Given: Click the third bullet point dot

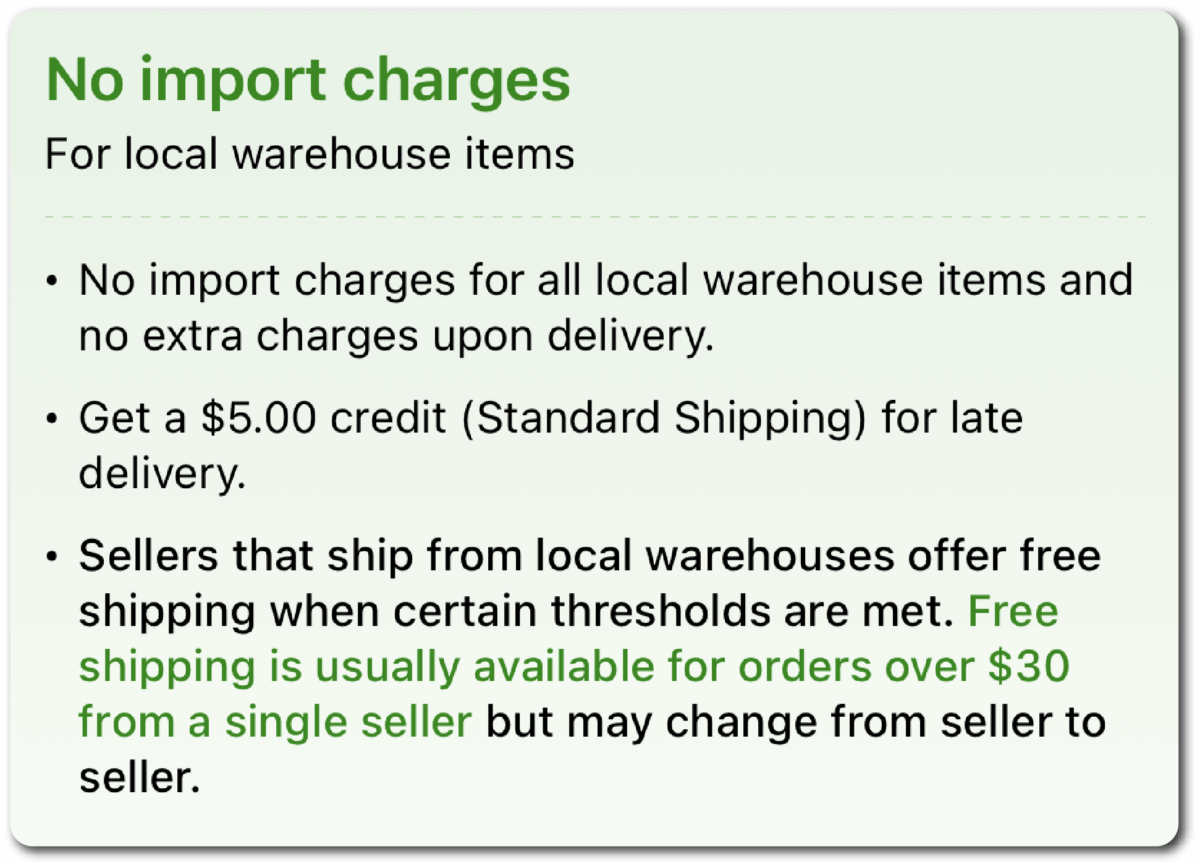Looking at the screenshot, I should 52,558.
